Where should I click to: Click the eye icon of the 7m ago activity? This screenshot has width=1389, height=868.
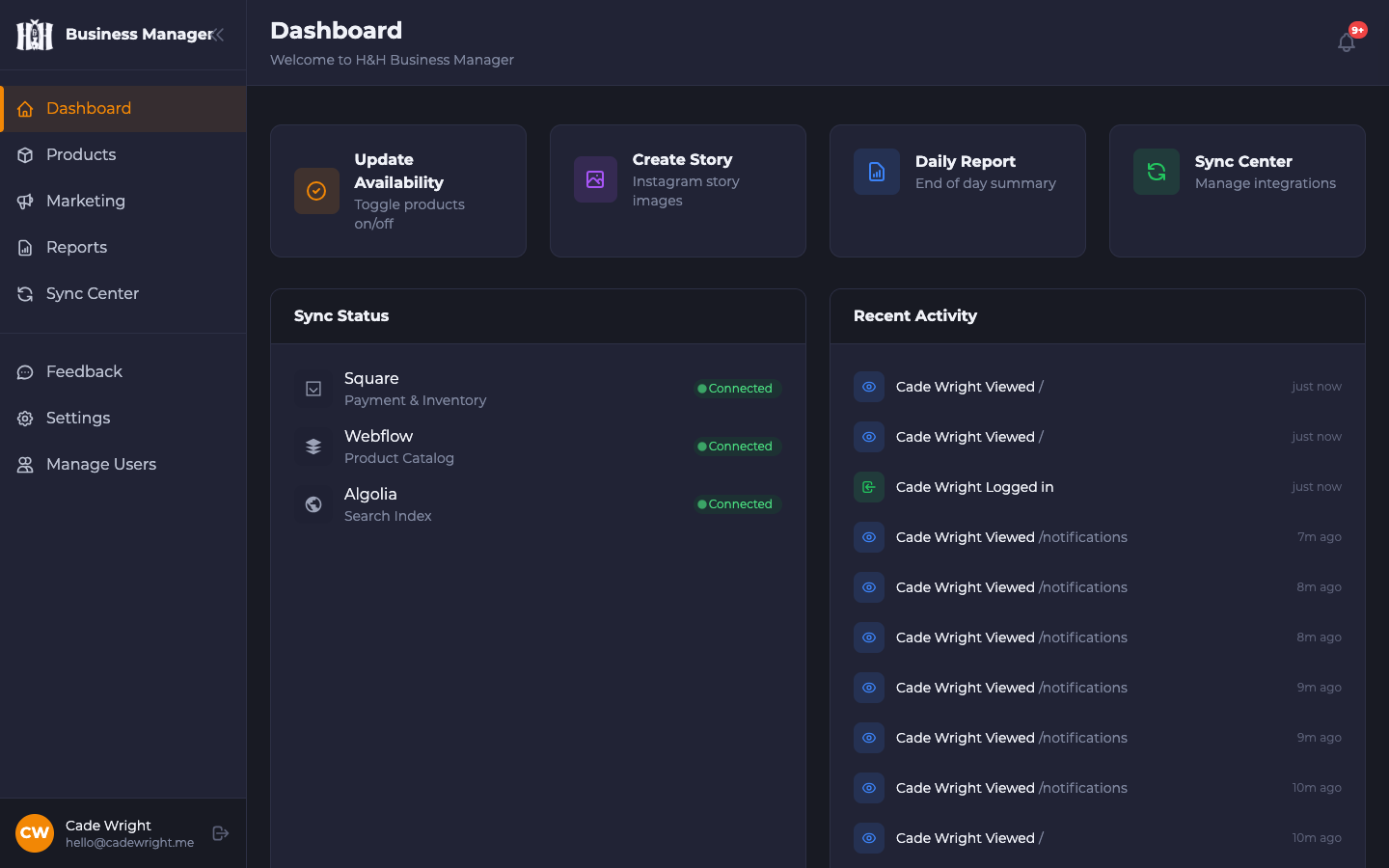869,537
